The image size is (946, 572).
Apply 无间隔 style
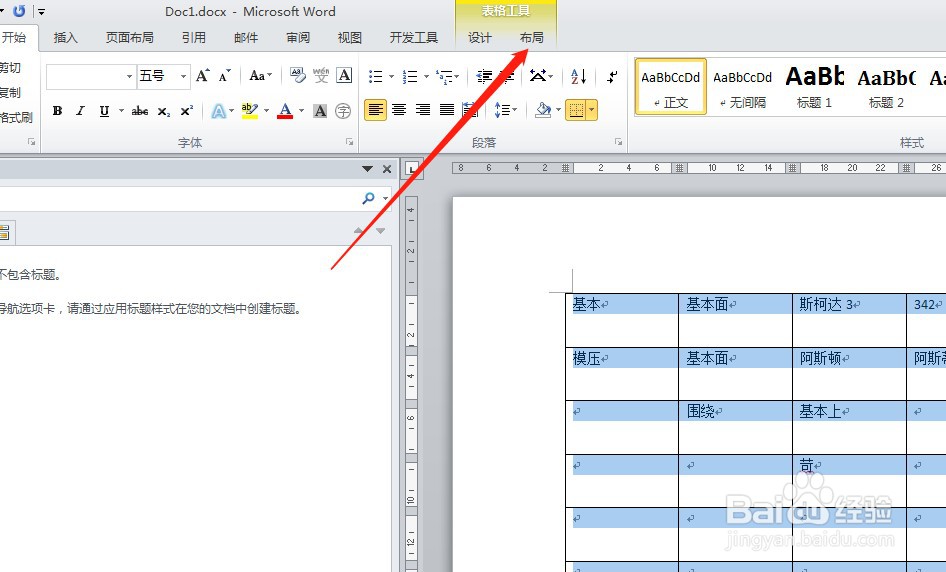coord(743,87)
